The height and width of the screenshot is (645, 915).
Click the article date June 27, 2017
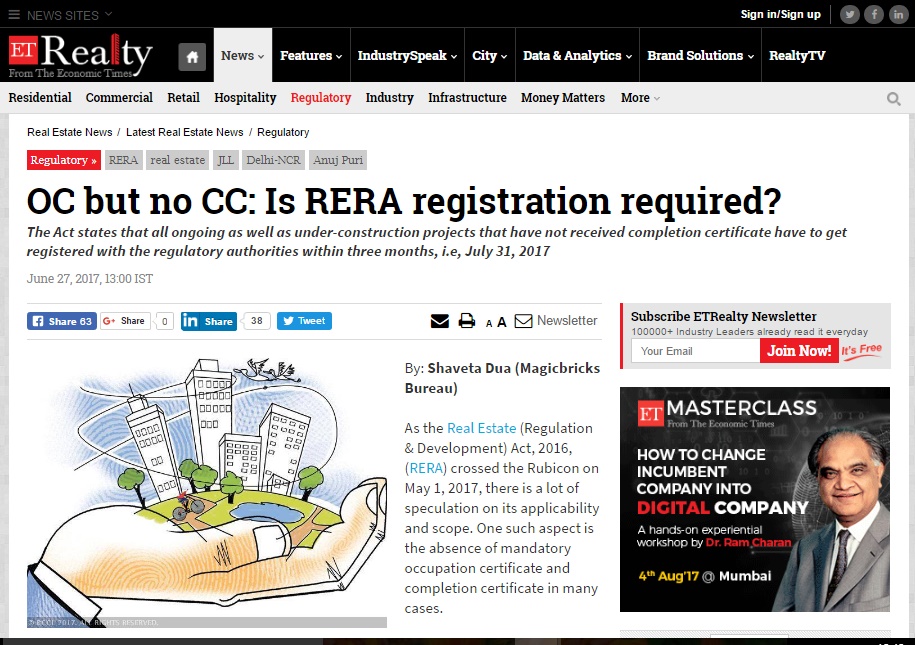pyautogui.click(x=90, y=279)
